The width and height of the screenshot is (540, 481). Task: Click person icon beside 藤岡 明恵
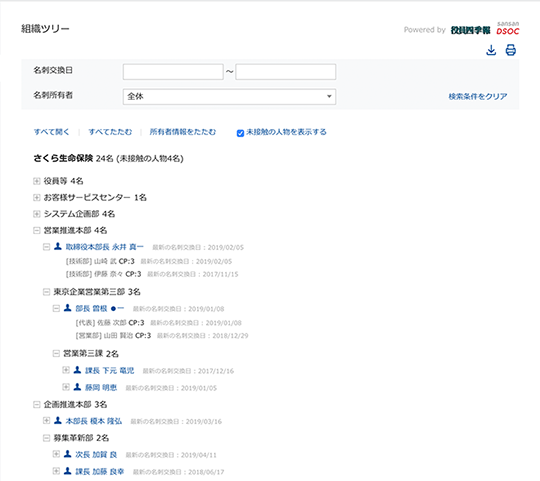point(77,387)
